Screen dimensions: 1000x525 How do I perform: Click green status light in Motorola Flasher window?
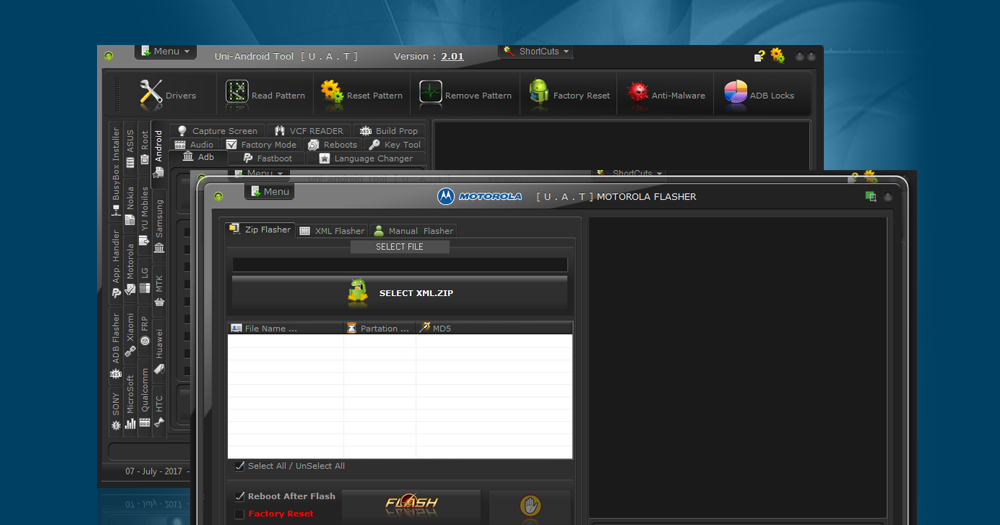[219, 196]
